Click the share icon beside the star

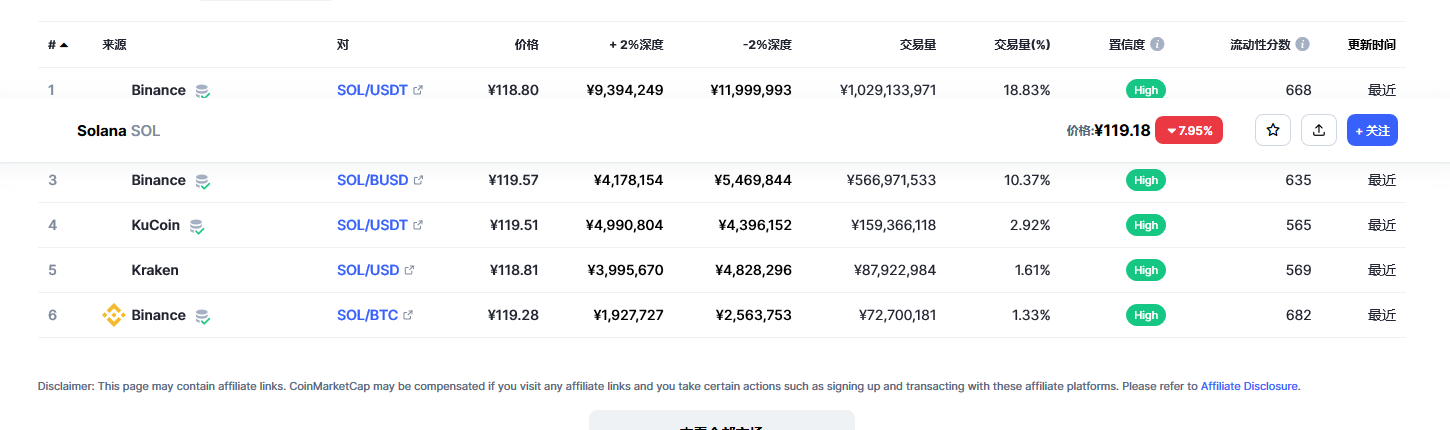tap(1319, 130)
